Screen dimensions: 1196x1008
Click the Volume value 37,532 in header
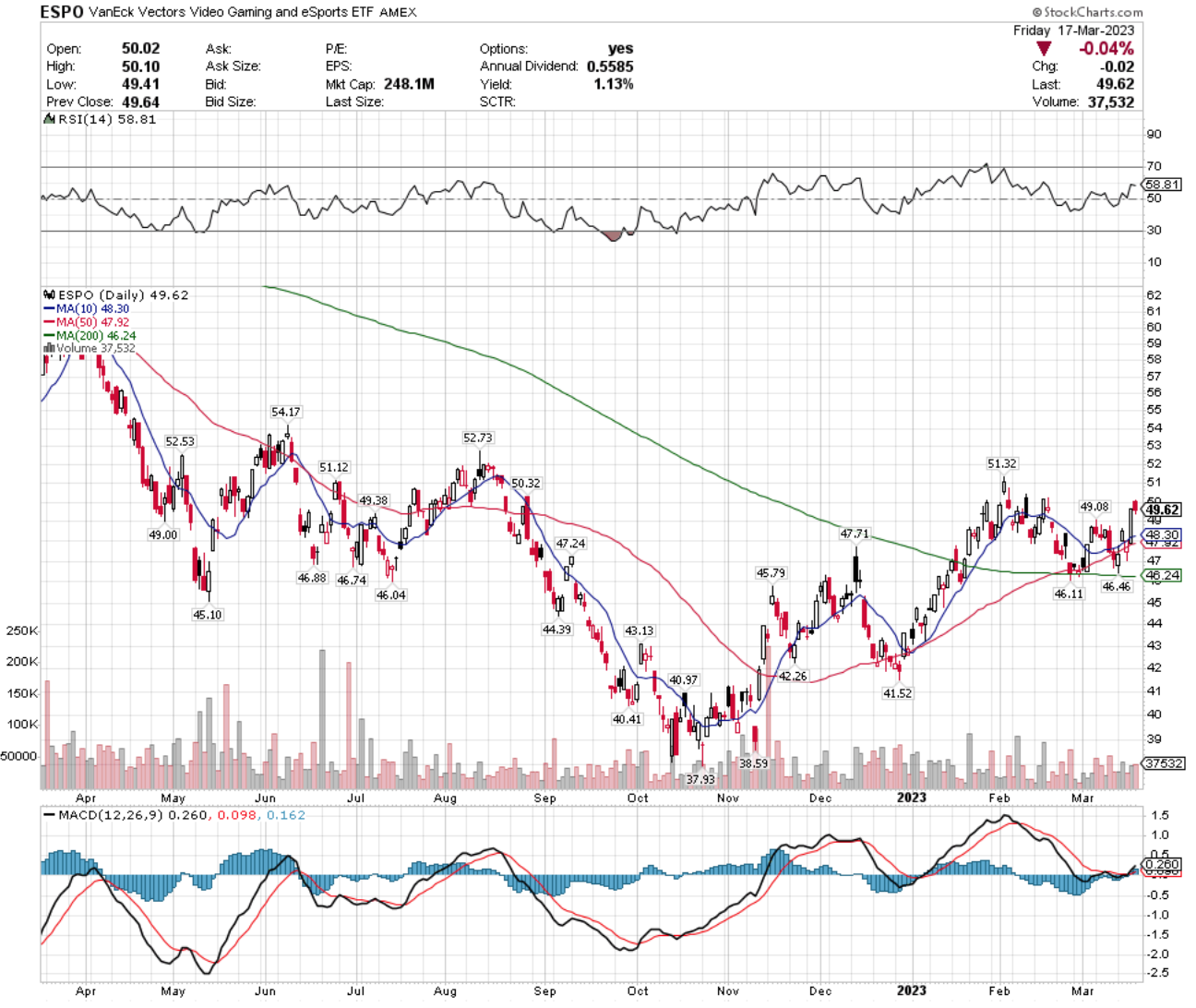click(x=1111, y=102)
